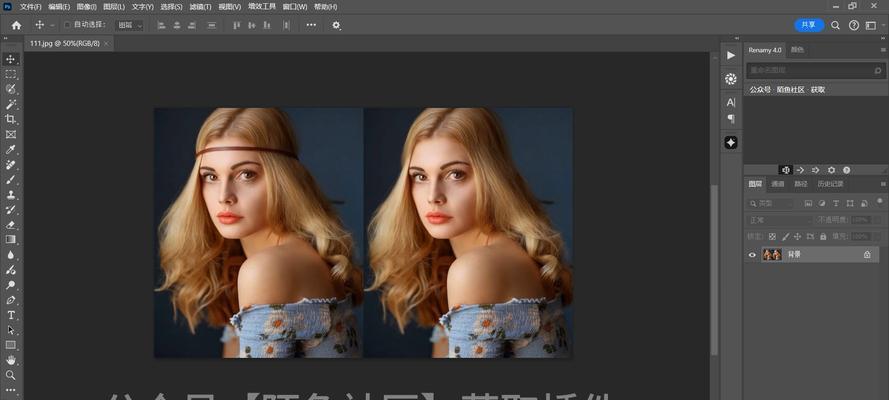
Task: Select the Magic Wand tool
Action: (10, 104)
